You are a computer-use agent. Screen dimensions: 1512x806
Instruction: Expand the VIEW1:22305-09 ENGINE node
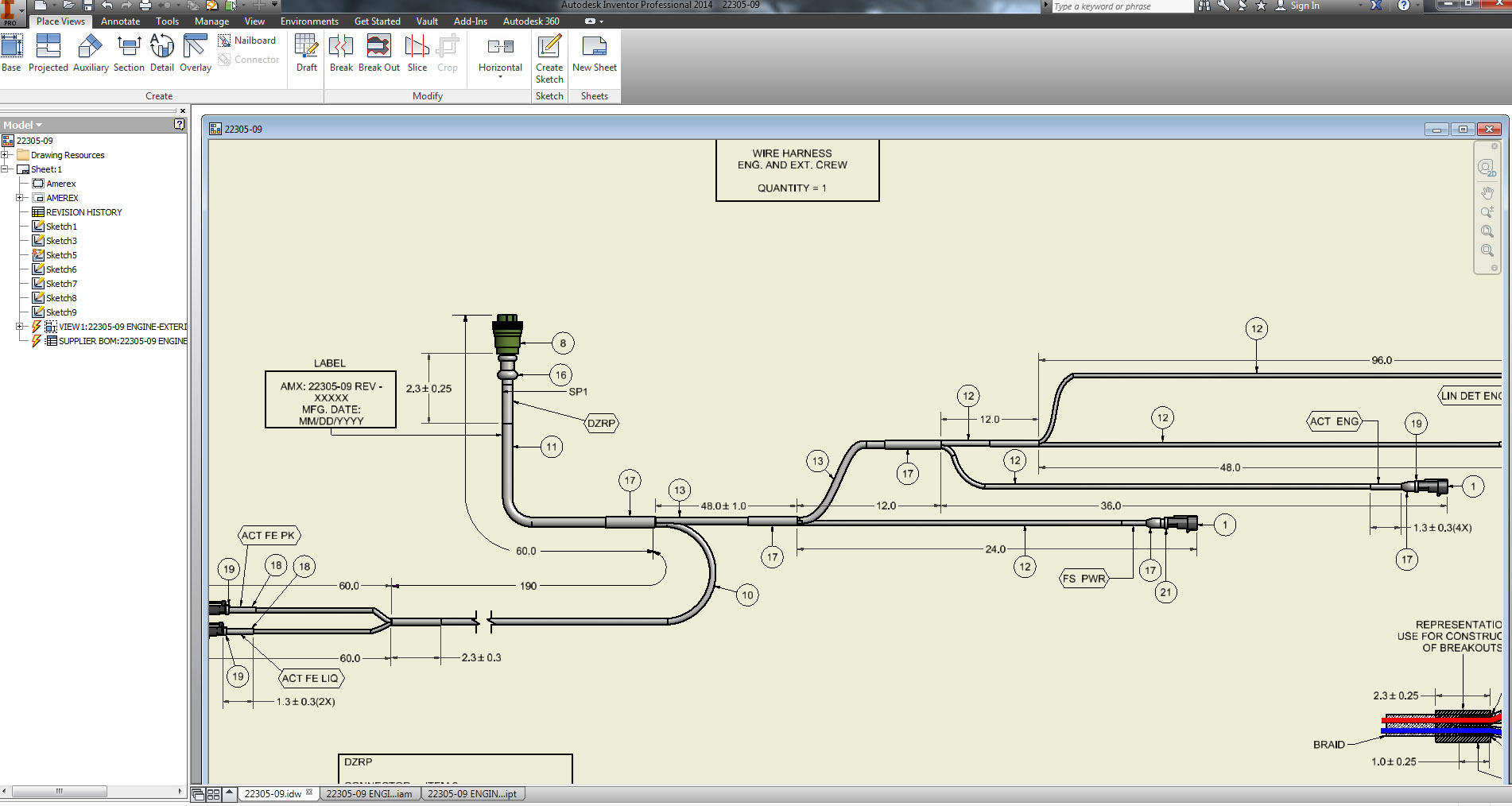click(20, 327)
